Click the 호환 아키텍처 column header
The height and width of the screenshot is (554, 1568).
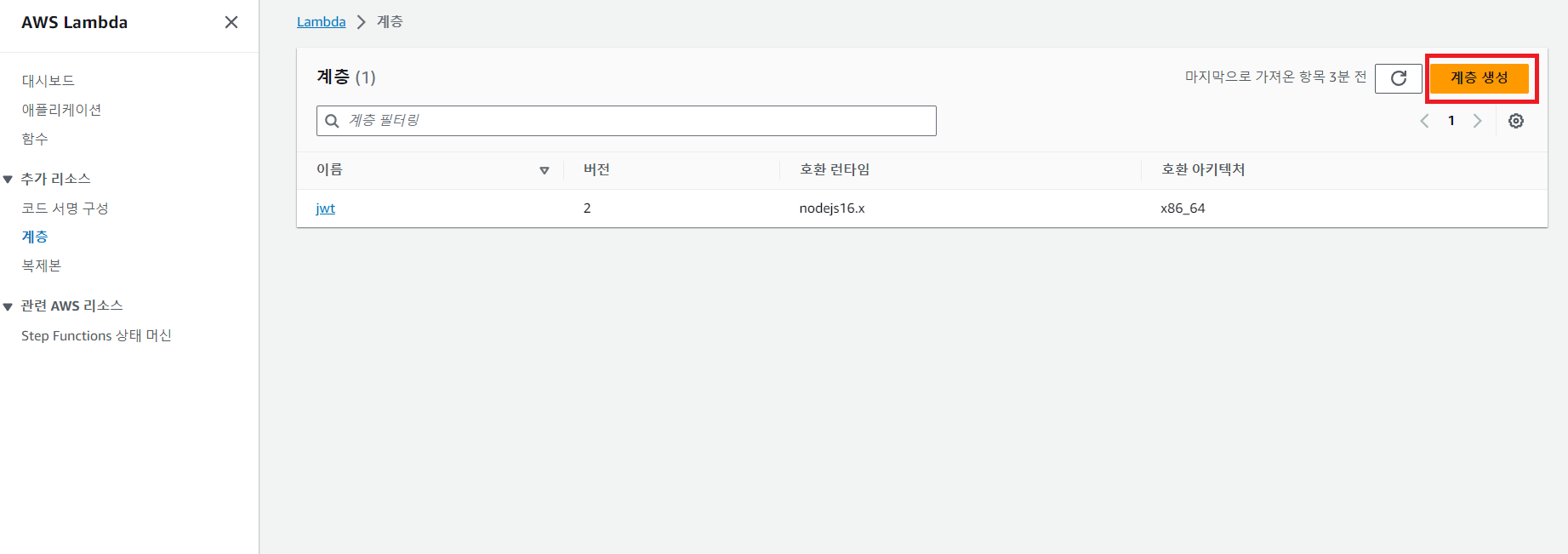(1203, 170)
